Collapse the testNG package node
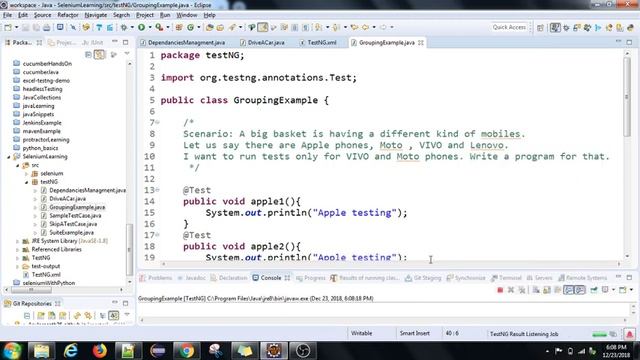The image size is (640, 360). [x=27, y=182]
